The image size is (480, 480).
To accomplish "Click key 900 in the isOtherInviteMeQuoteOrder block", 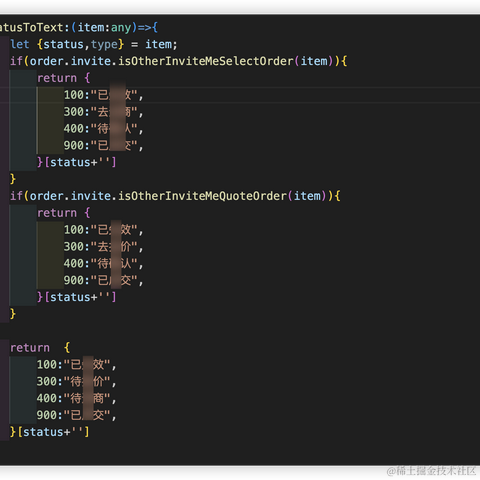I will [74, 280].
